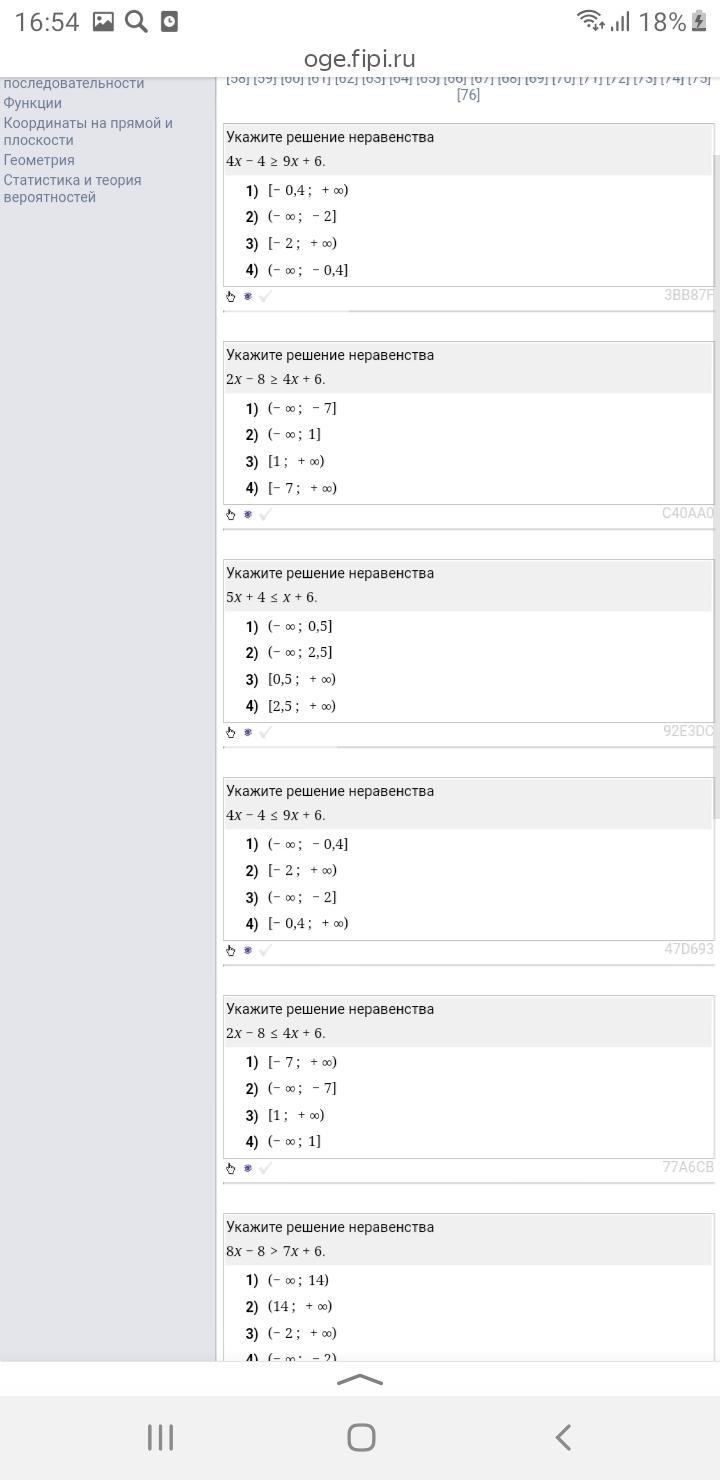
Task: Open Статистика и теория вероятностей section
Action: 72,188
